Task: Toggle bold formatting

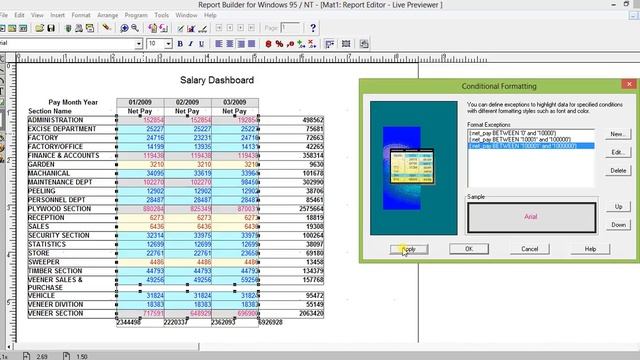Action: click(x=180, y=44)
